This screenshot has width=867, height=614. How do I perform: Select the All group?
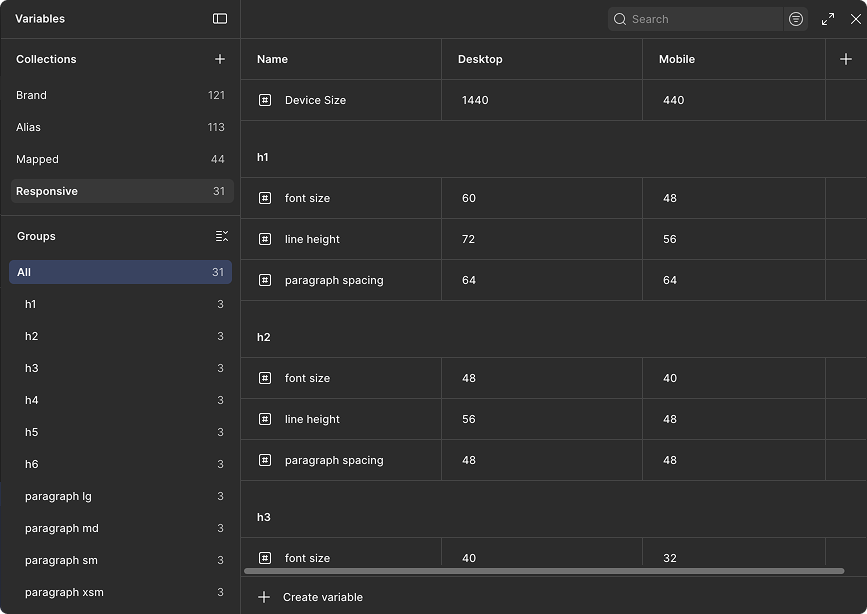point(121,272)
